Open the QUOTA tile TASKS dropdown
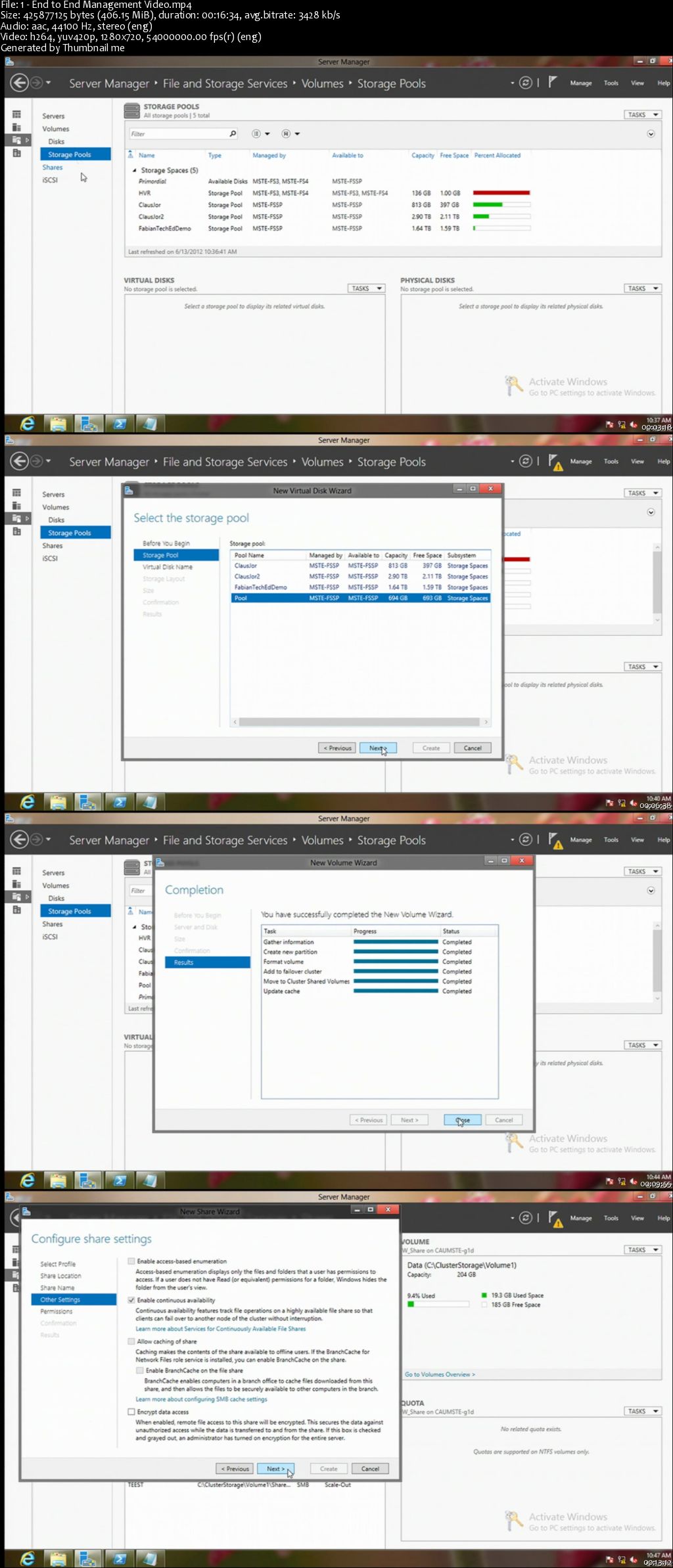Screen dimensions: 673x1568 coord(642,1411)
